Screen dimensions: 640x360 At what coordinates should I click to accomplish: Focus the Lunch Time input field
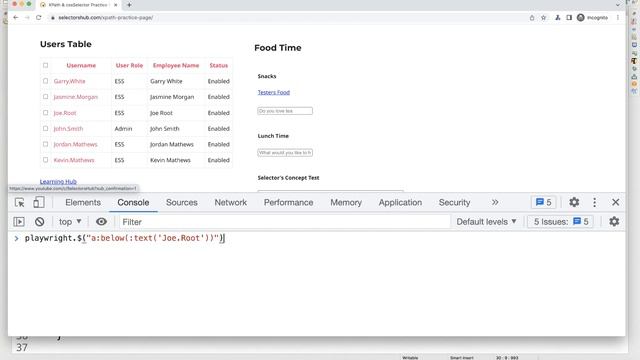[x=285, y=152]
